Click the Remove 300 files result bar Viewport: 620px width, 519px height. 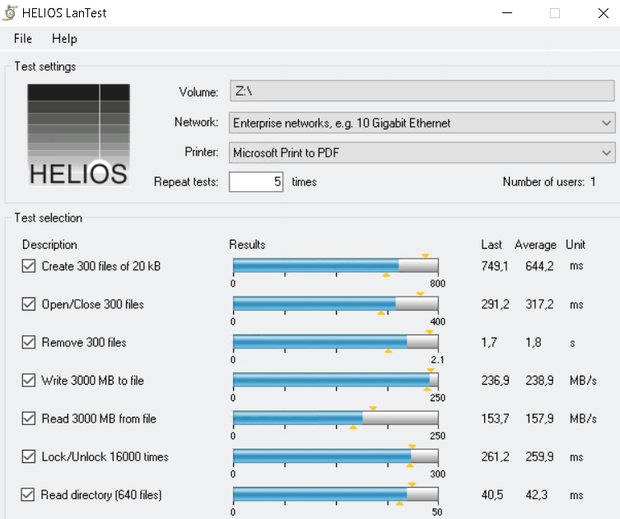[336, 342]
